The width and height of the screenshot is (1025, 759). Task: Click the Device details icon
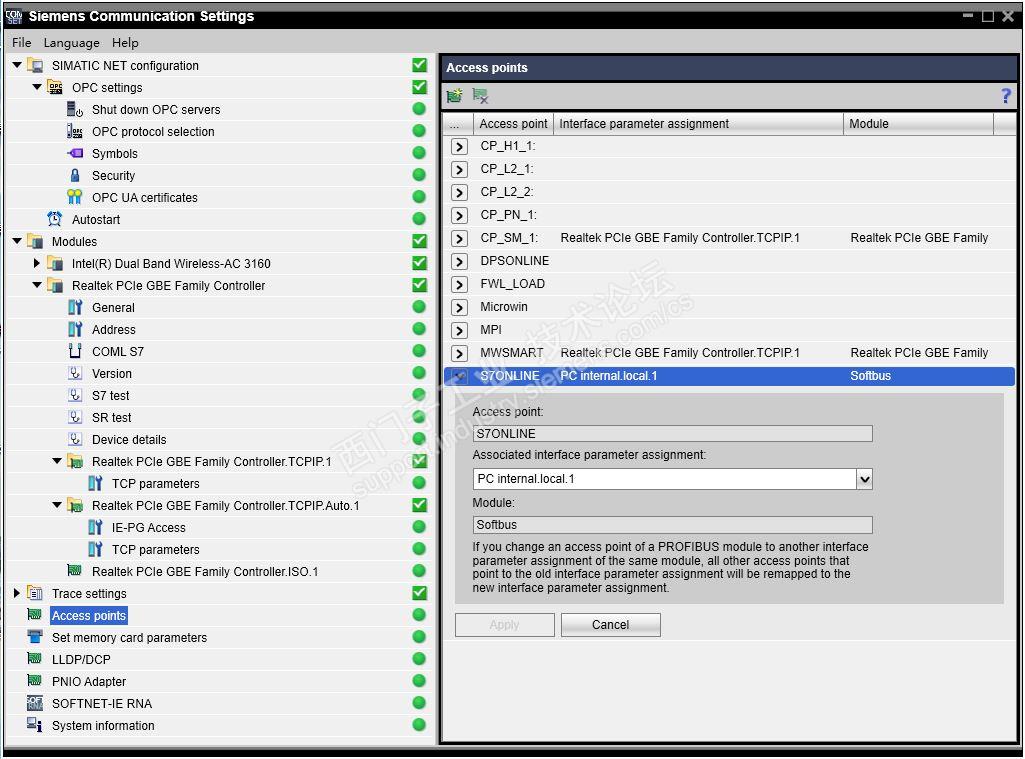tap(75, 439)
